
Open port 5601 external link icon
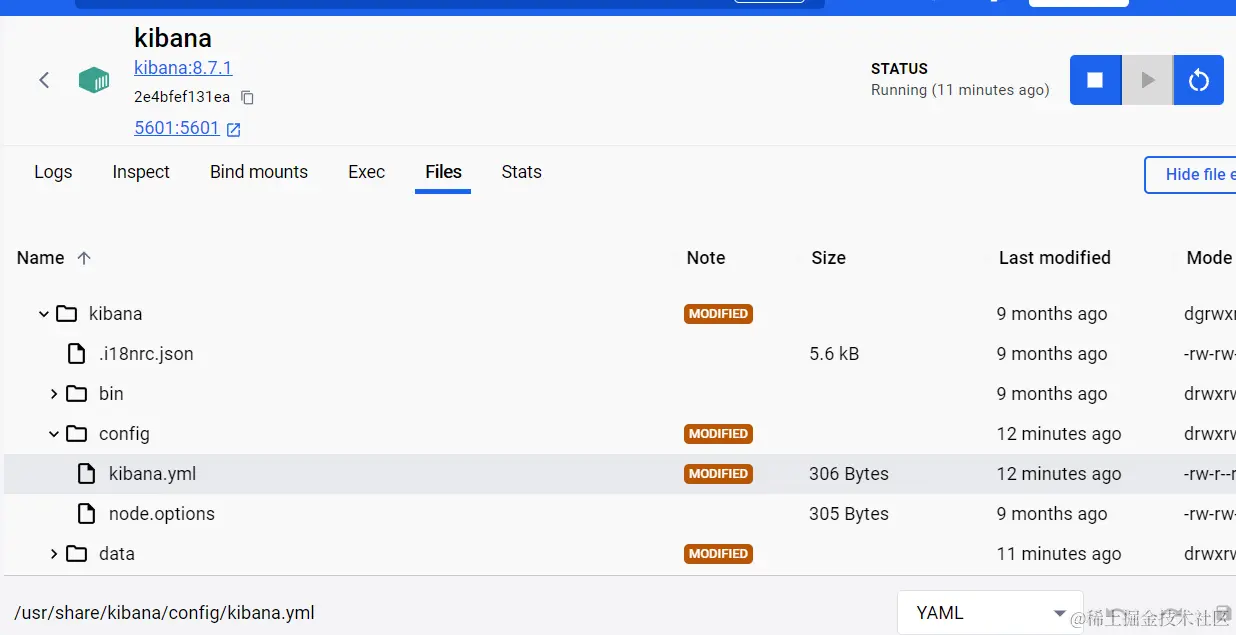[x=234, y=129]
